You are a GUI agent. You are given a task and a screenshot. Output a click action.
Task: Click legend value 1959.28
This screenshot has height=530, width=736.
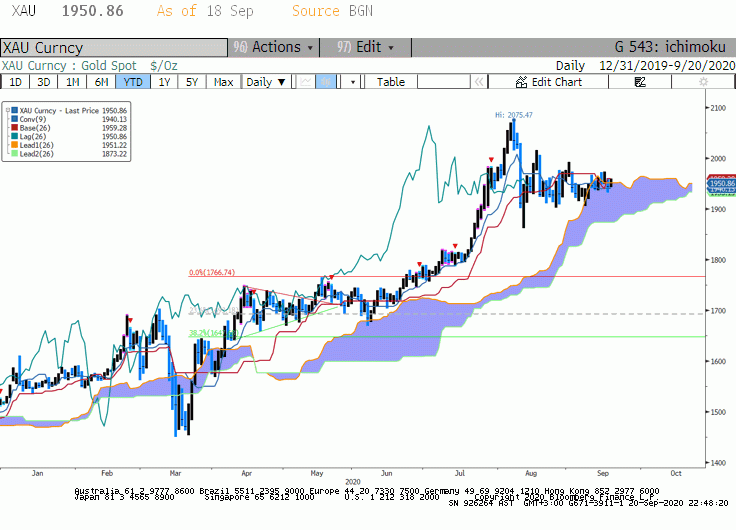click(x=115, y=128)
